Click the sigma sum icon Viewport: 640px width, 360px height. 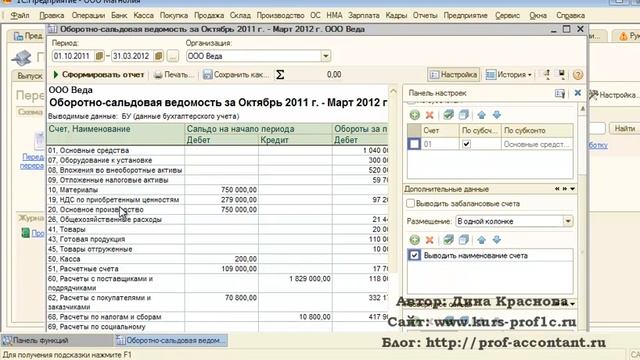[x=280, y=75]
